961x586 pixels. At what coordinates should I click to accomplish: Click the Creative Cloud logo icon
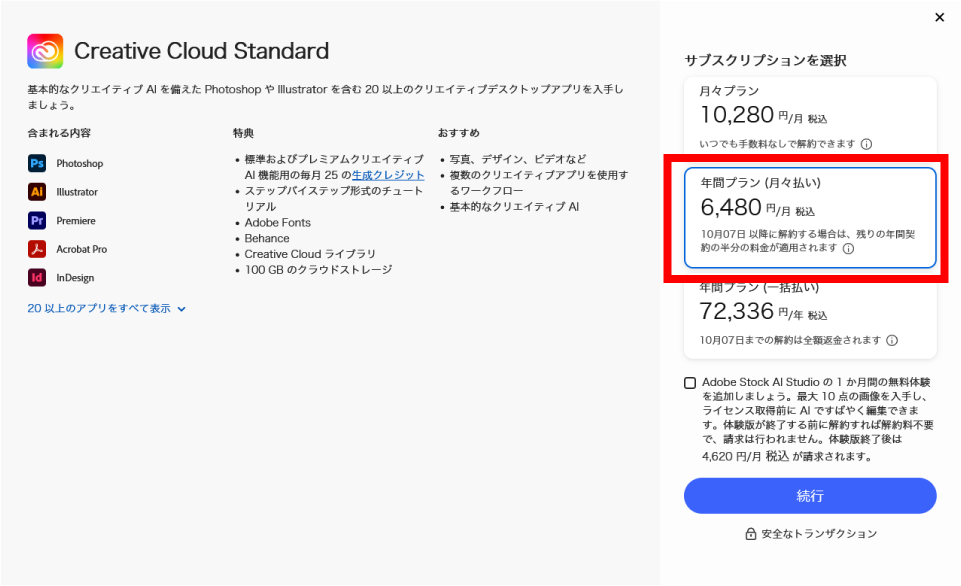pyautogui.click(x=45, y=51)
